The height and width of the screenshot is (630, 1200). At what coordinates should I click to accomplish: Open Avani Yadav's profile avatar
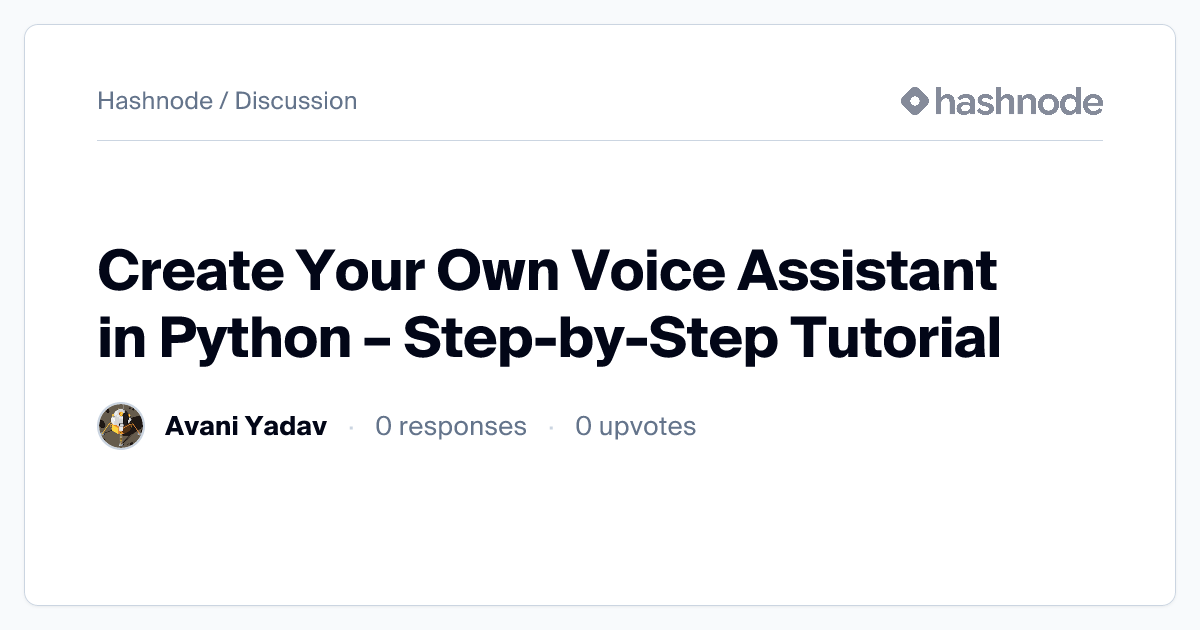pyautogui.click(x=121, y=427)
